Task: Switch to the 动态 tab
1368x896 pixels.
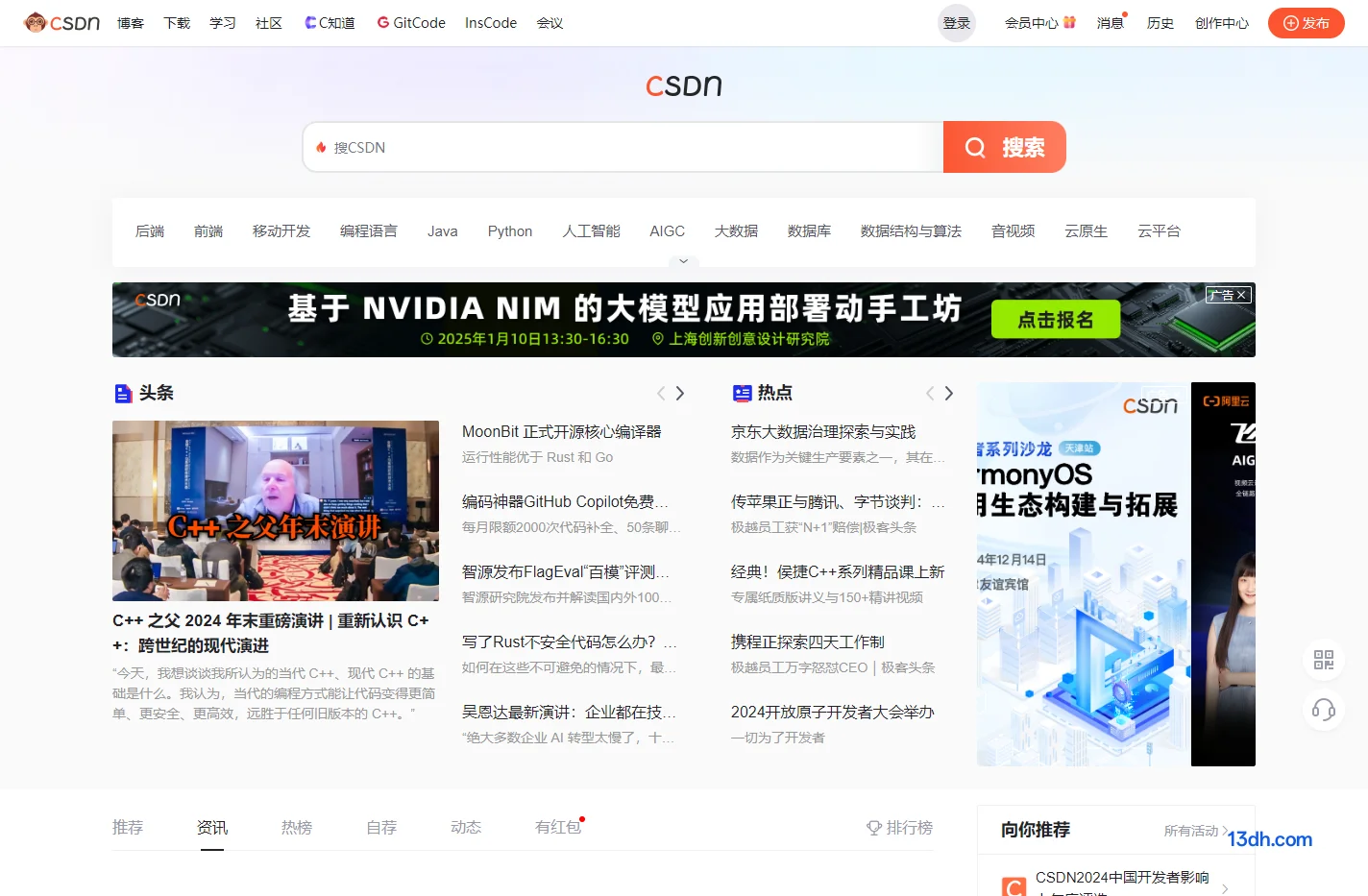Action: [x=466, y=828]
